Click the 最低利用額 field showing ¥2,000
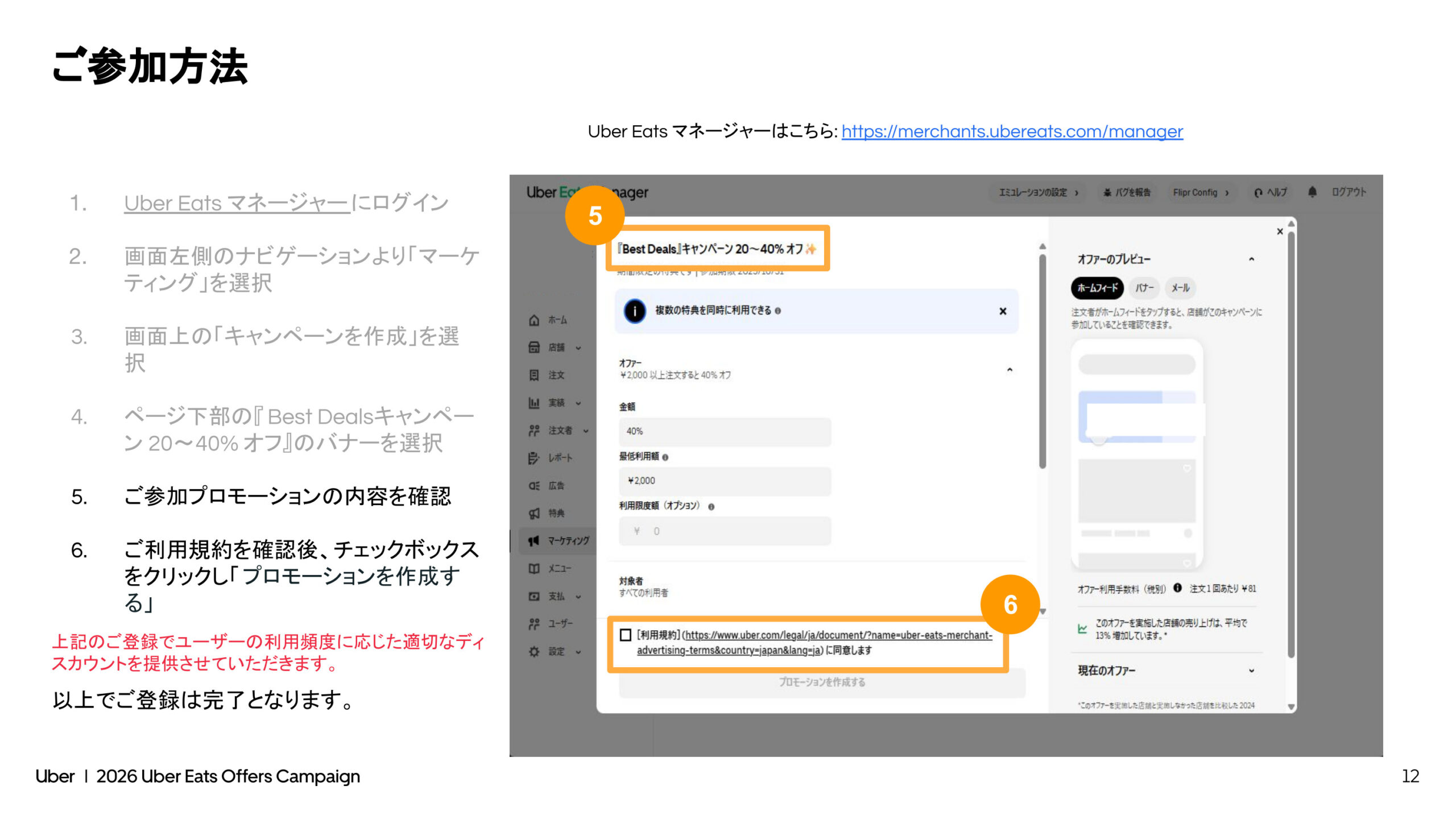 coord(725,481)
